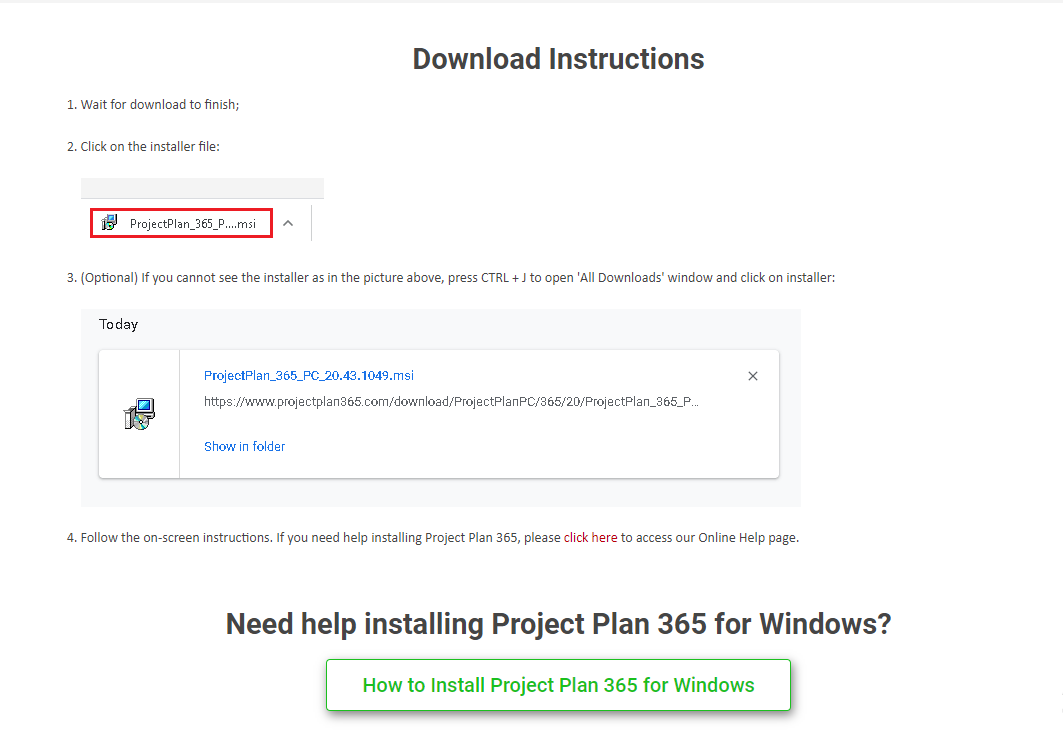Open ProjectPlan_365_PC_20.43.1049.msi from the downloads list
Viewport: 1063px width, 741px height.
click(308, 375)
